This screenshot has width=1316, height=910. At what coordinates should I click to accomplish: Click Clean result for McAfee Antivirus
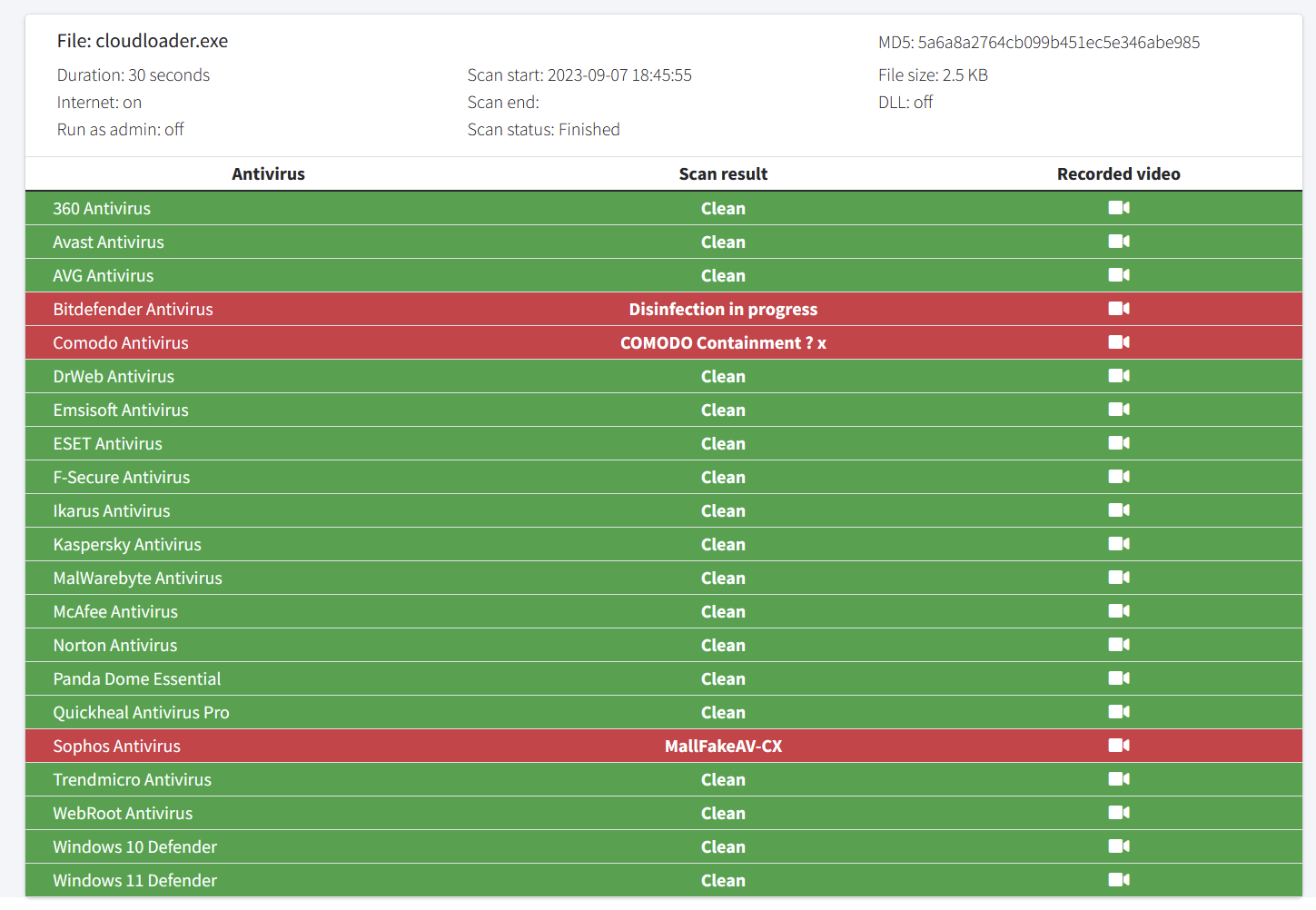point(723,611)
